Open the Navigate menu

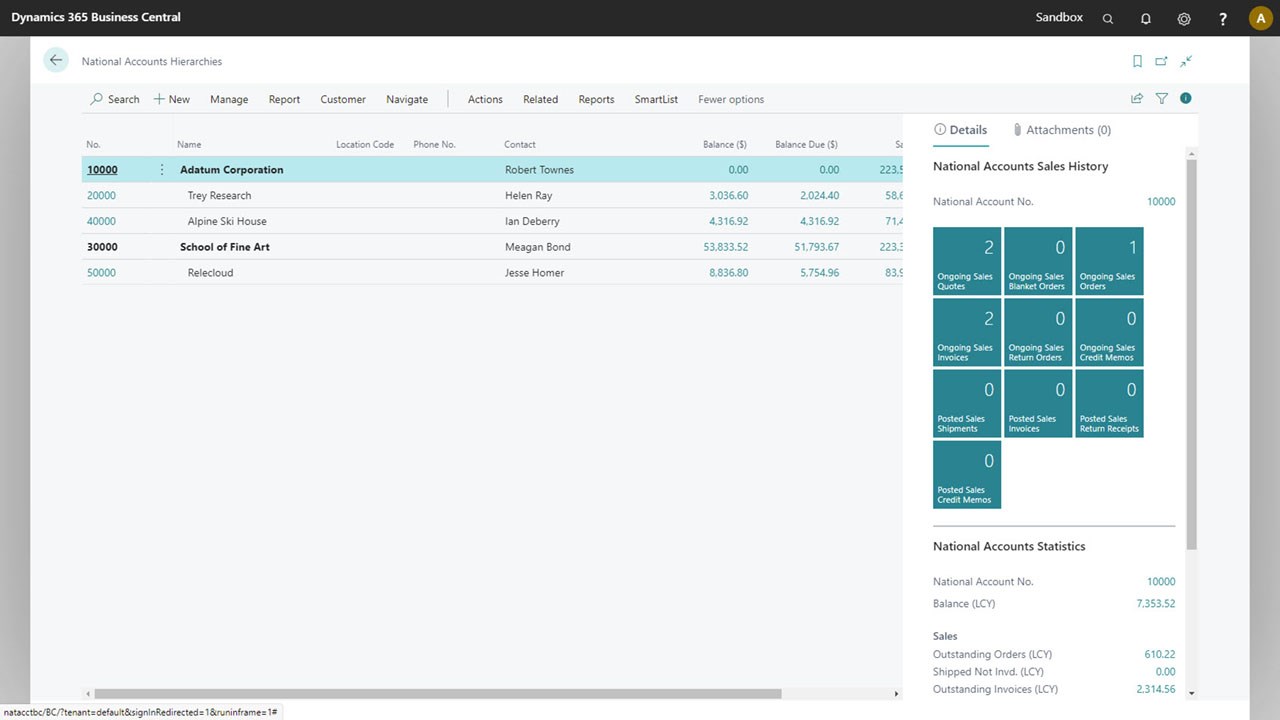pos(407,99)
